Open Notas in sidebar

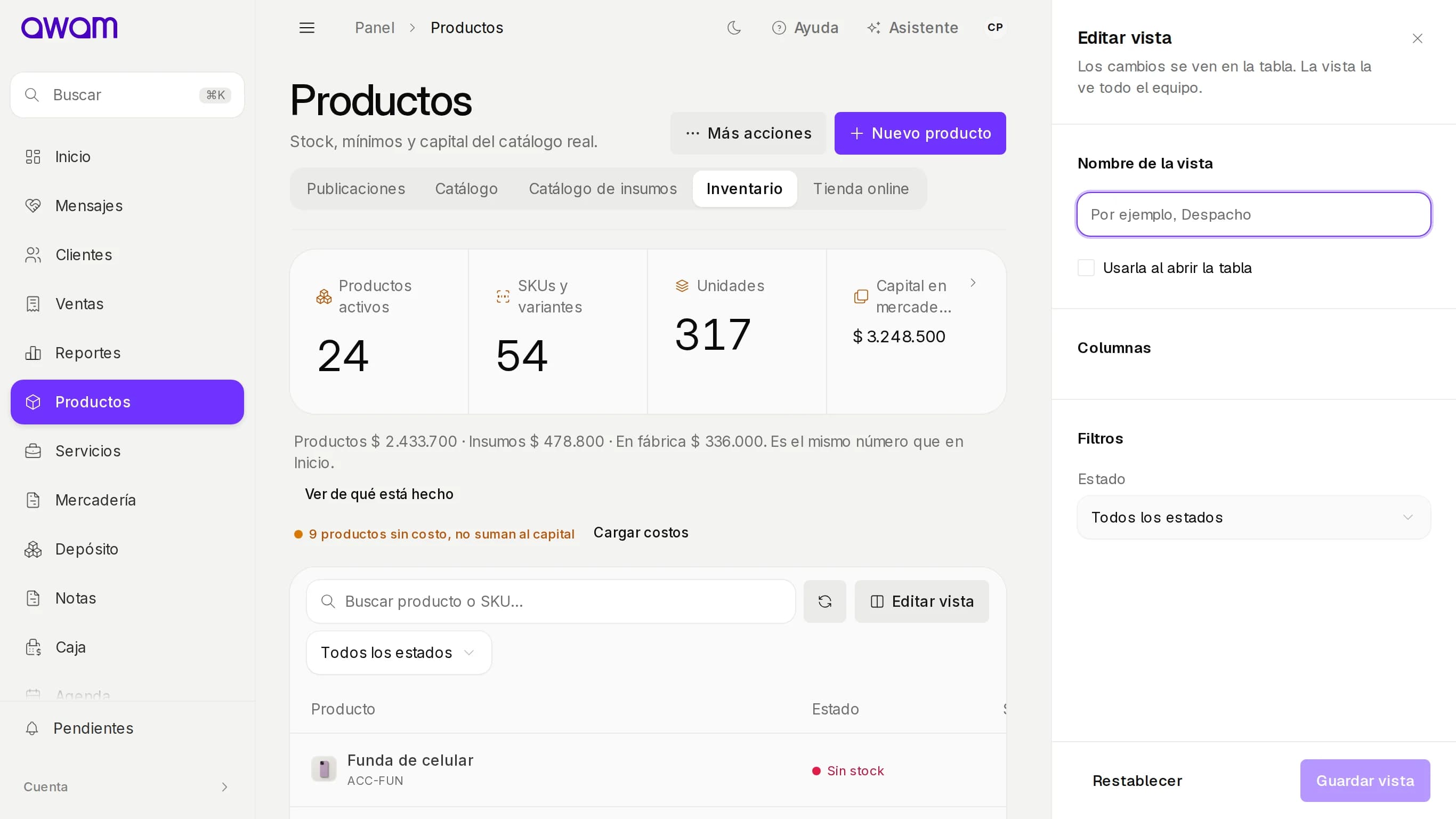127,598
